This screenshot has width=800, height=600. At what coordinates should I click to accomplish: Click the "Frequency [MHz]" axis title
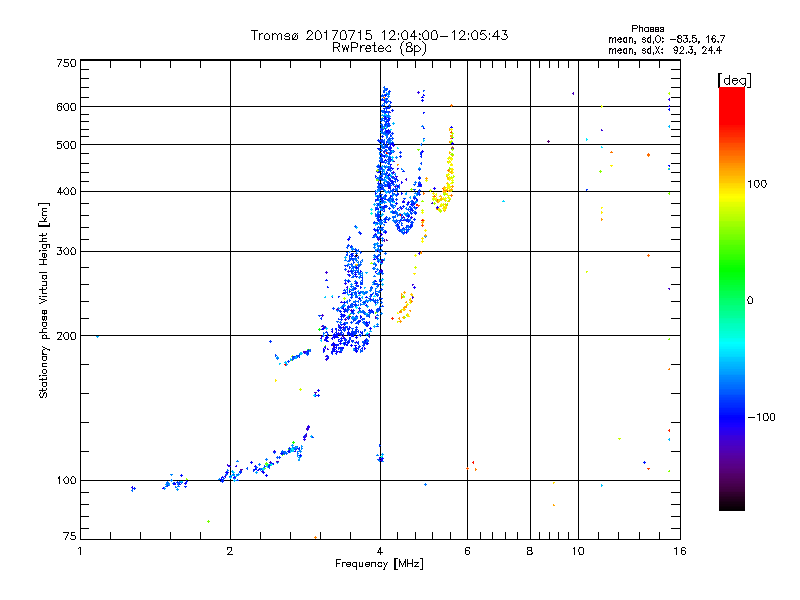pos(379,564)
